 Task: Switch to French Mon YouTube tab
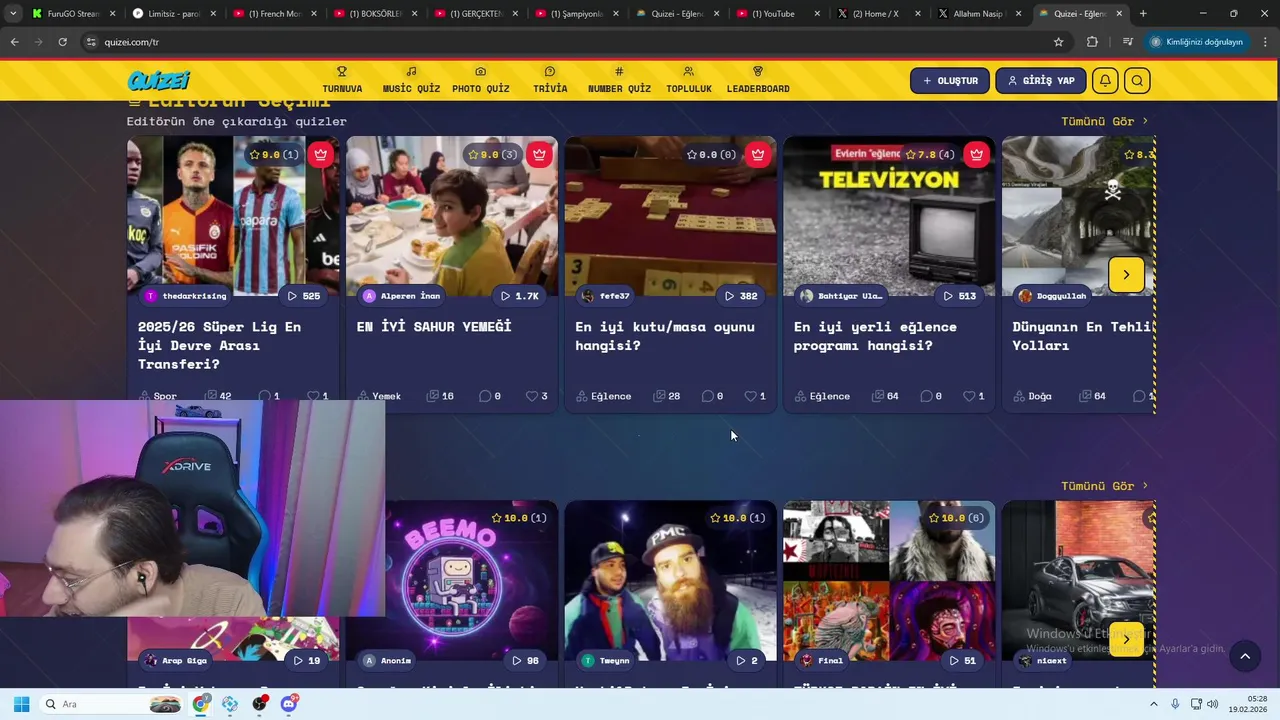click(274, 14)
